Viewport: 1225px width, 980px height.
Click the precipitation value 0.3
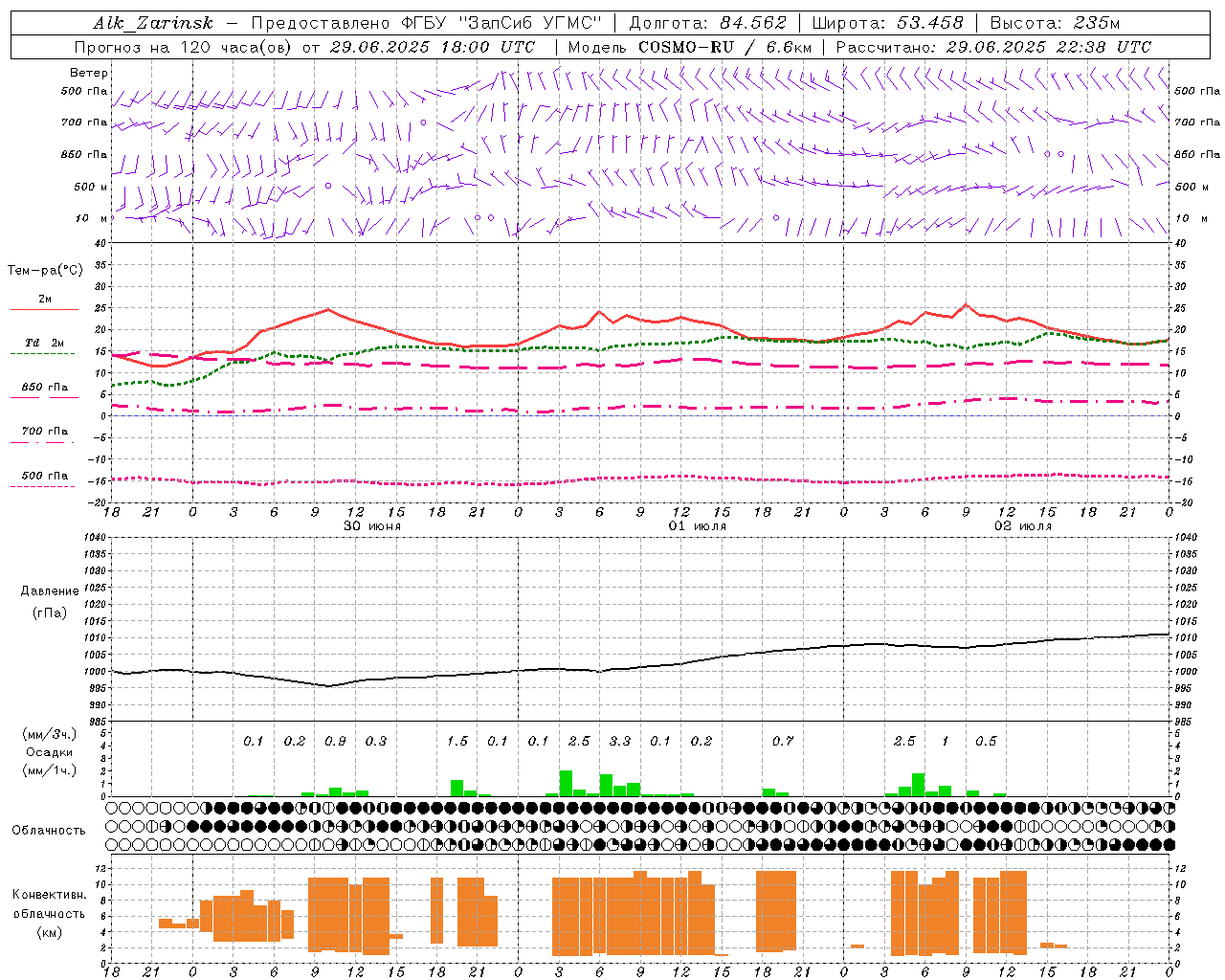[x=376, y=742]
